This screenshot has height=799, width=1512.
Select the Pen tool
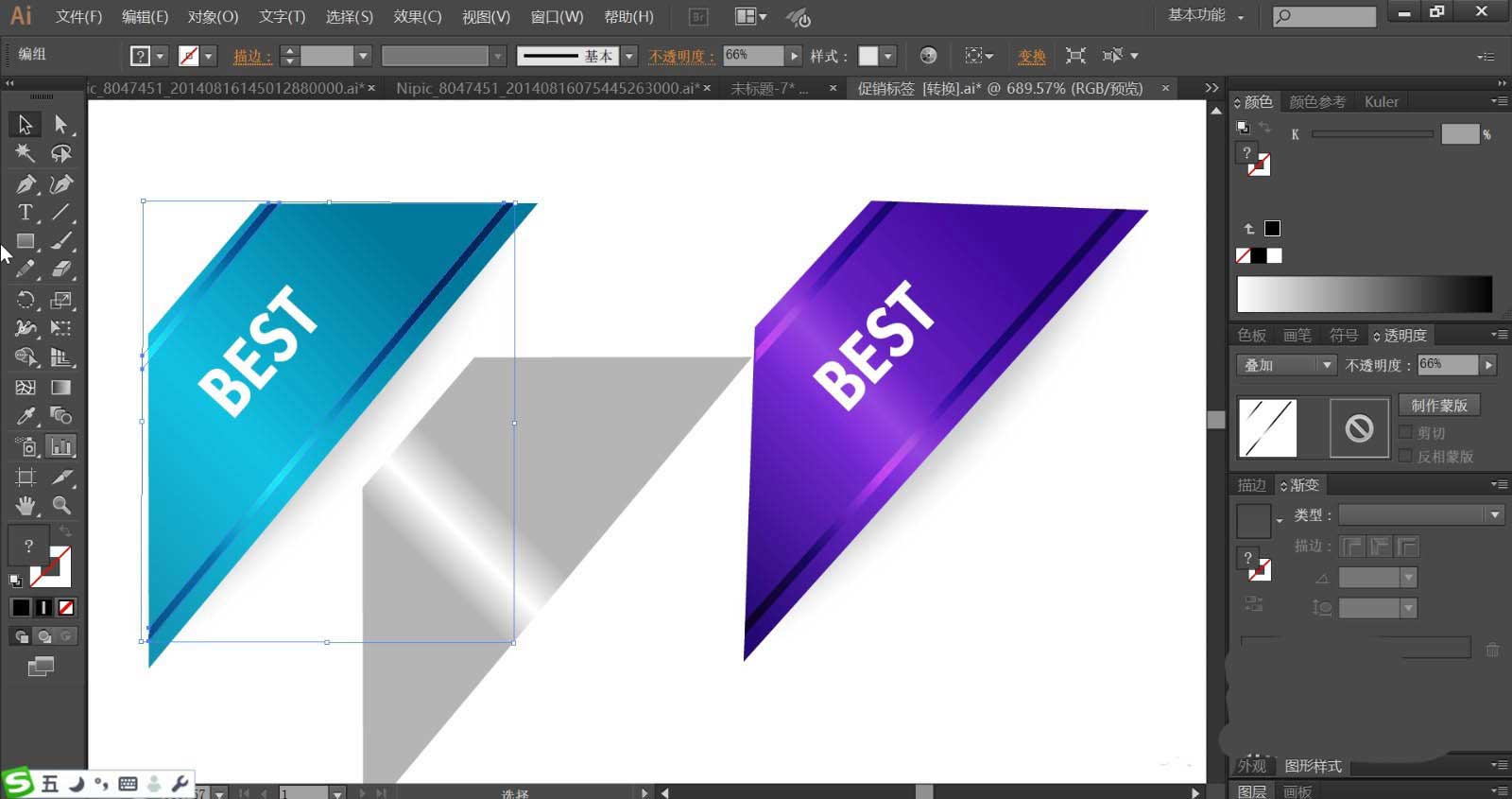point(26,184)
